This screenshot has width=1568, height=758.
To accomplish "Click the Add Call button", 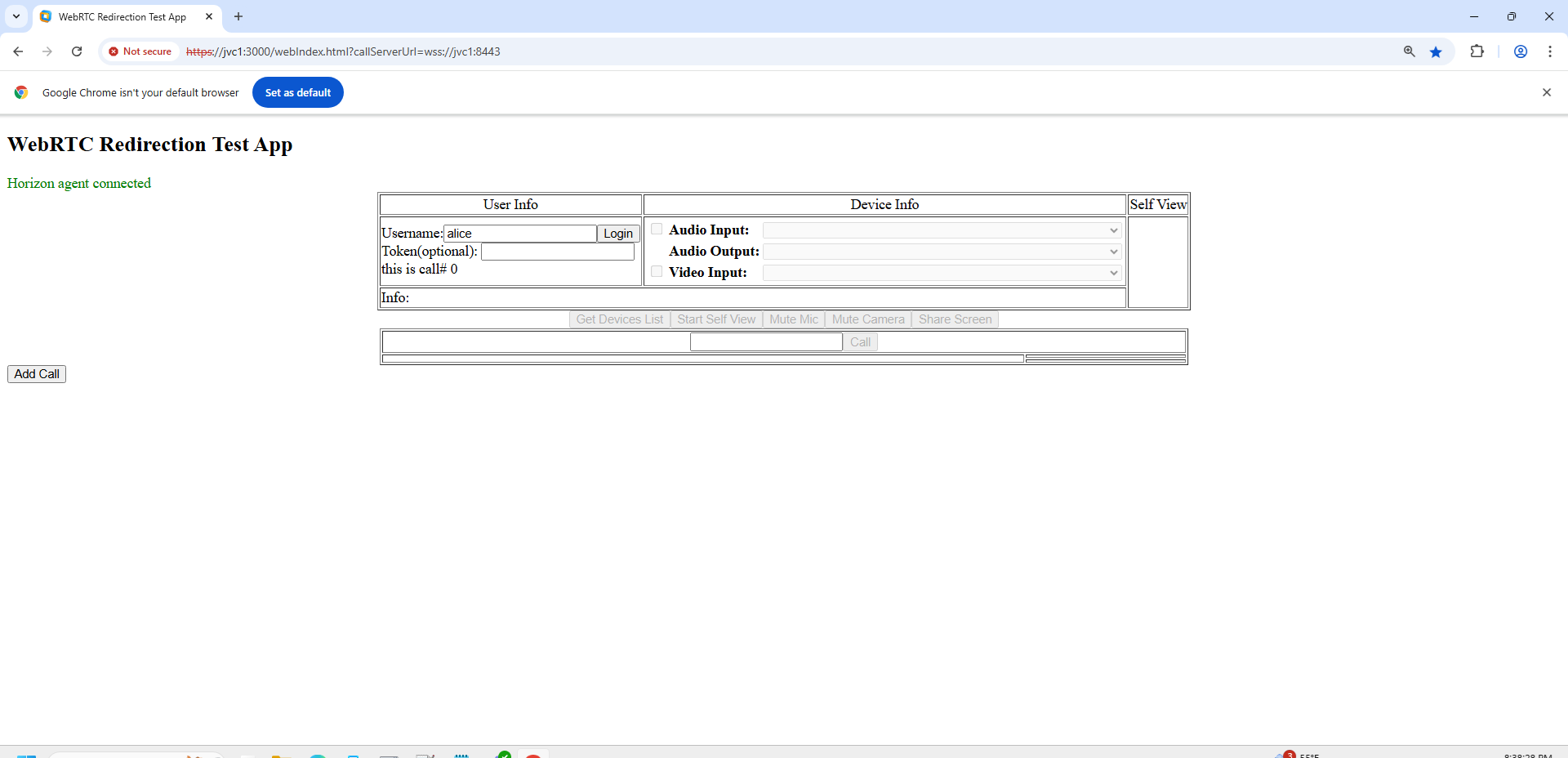I will [x=37, y=374].
